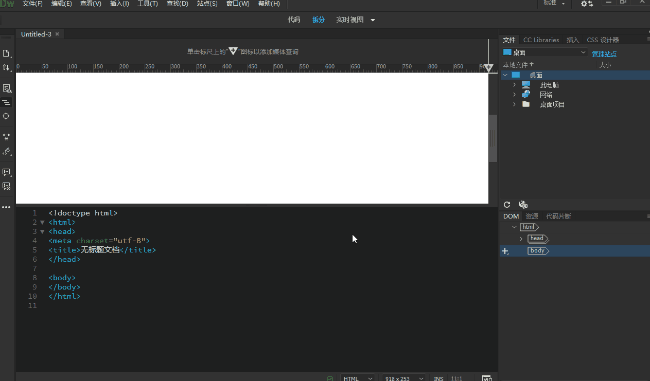This screenshot has width=650, height=381.
Task: Collapse html tag at code line 2
Action: pos(42,223)
